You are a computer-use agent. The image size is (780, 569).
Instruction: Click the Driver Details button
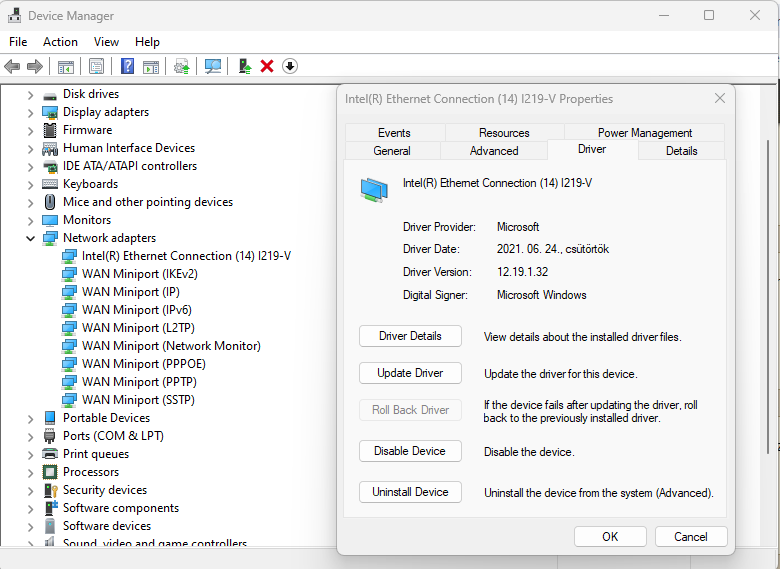coord(410,336)
